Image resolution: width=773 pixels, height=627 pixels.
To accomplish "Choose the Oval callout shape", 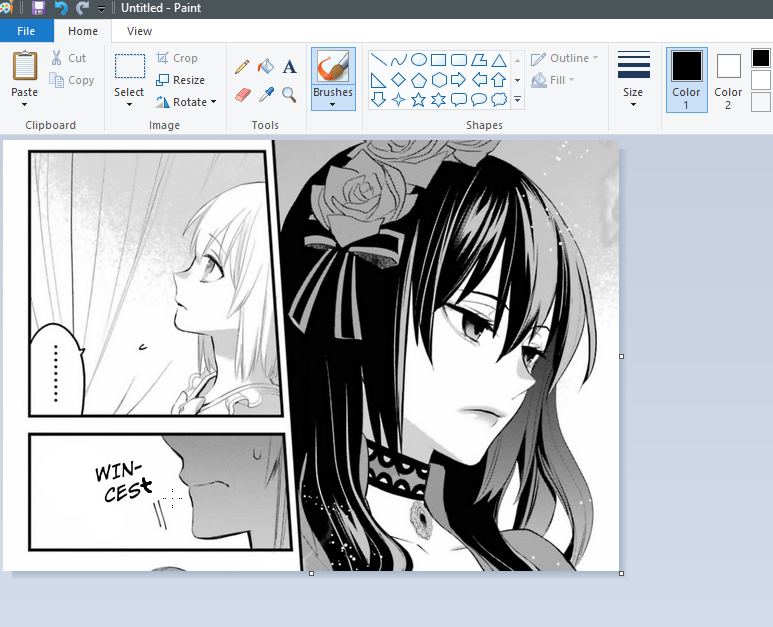I will point(479,99).
